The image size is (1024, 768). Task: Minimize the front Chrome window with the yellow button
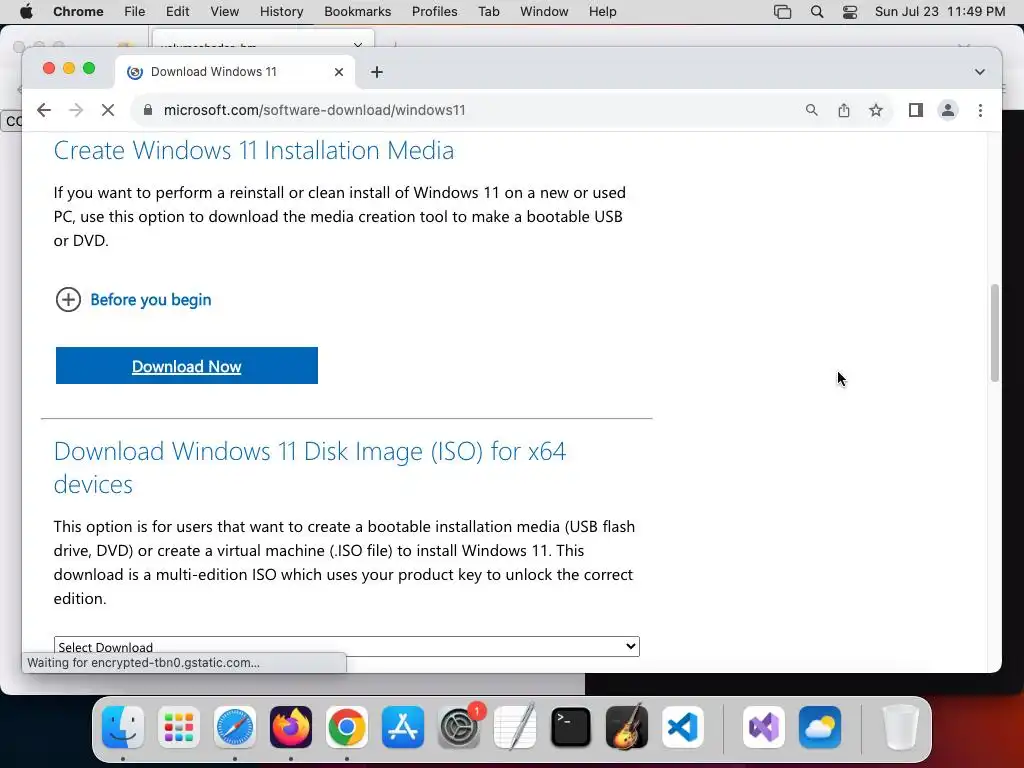(69, 68)
